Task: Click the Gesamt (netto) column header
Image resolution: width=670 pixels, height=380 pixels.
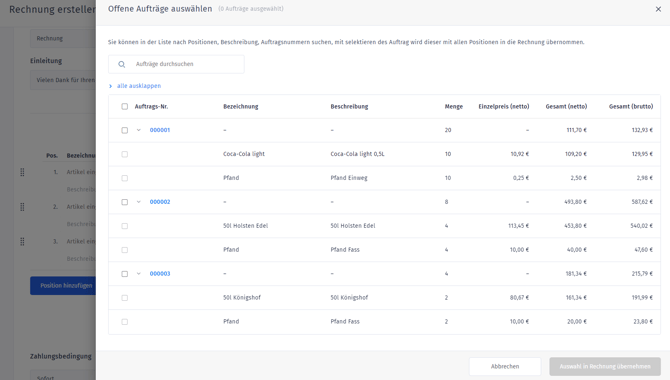Action: [566, 106]
